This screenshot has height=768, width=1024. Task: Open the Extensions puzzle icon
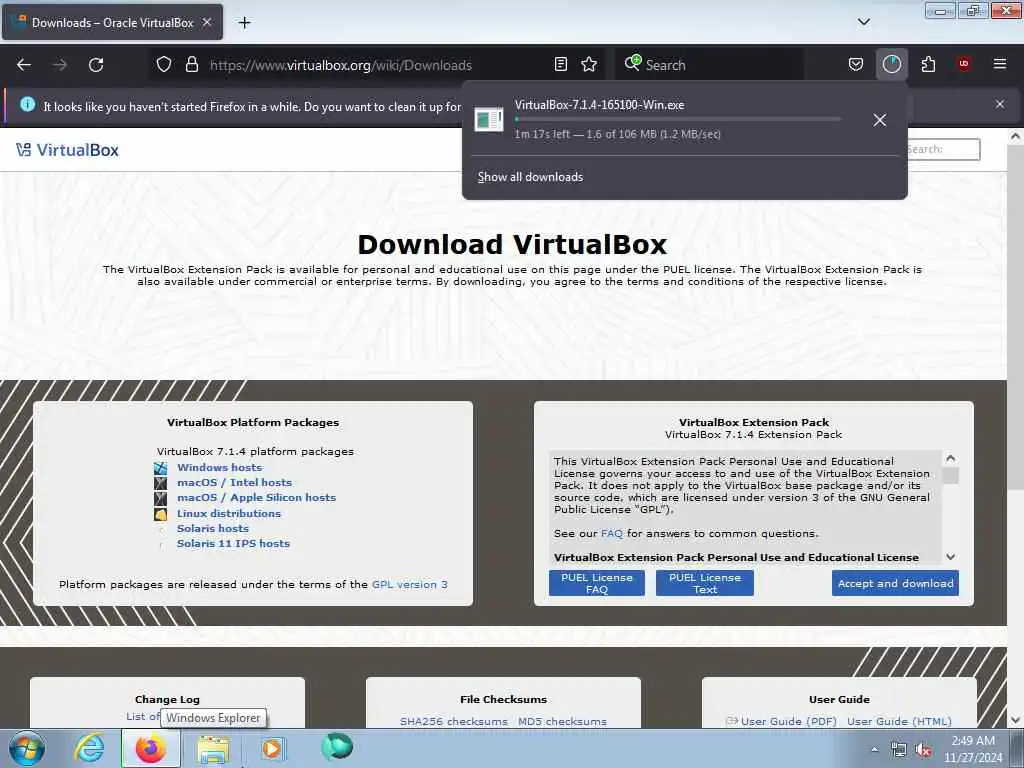pyautogui.click(x=928, y=64)
